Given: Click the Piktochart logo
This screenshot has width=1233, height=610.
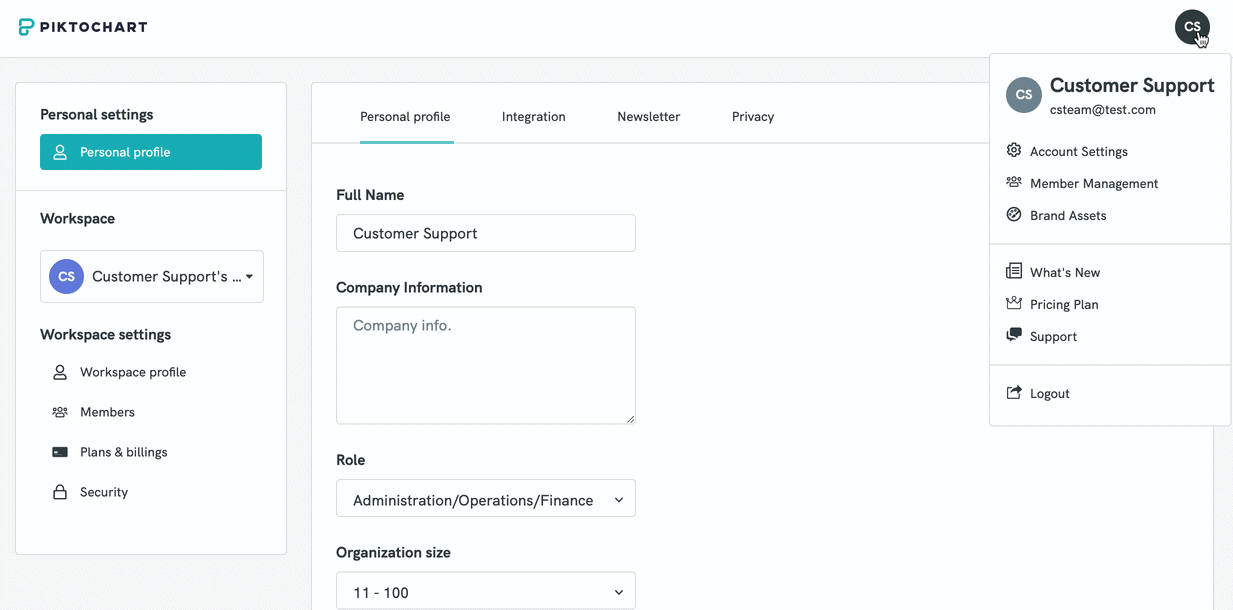Looking at the screenshot, I should click(83, 27).
